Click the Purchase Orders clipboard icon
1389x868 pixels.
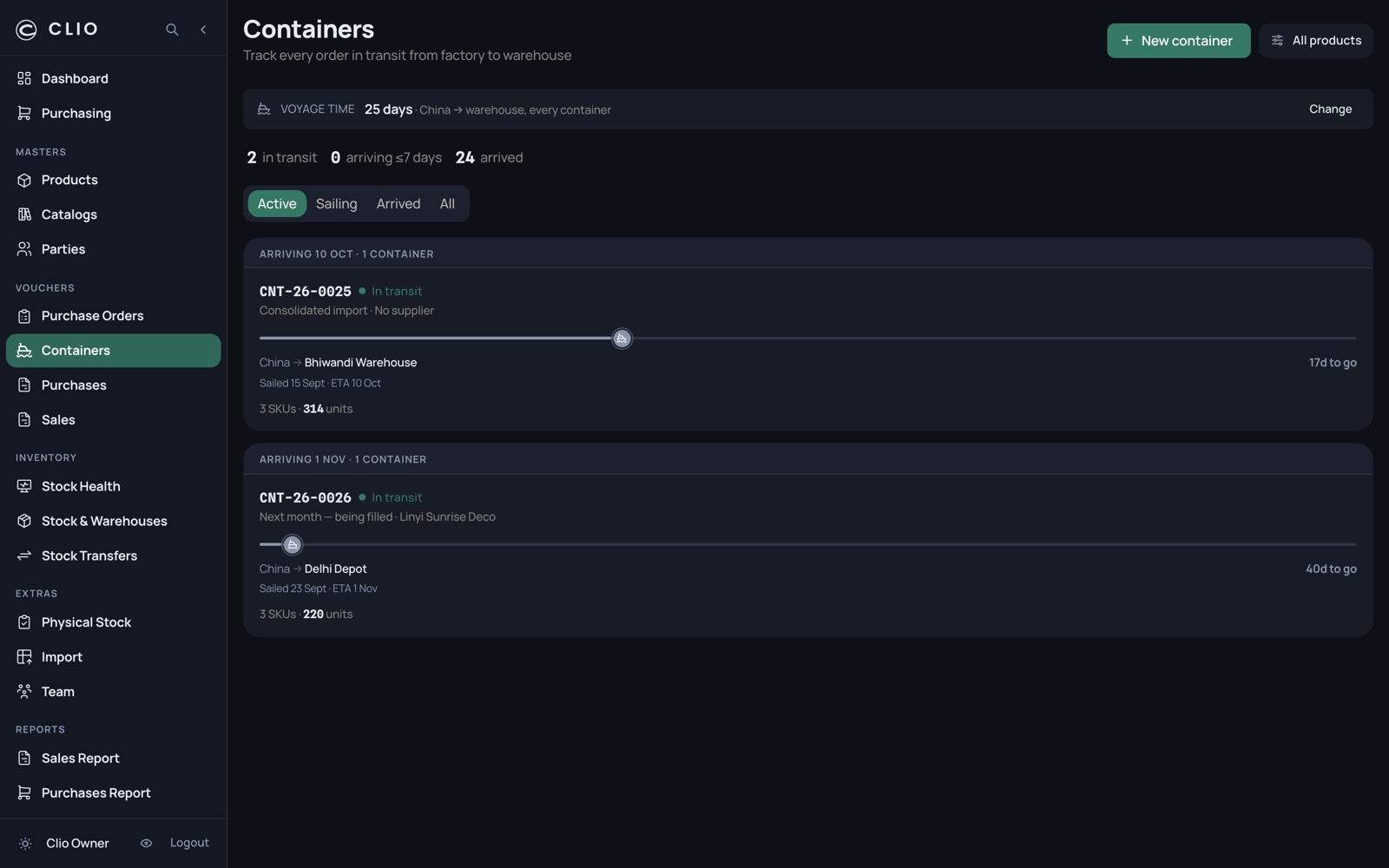click(x=24, y=316)
